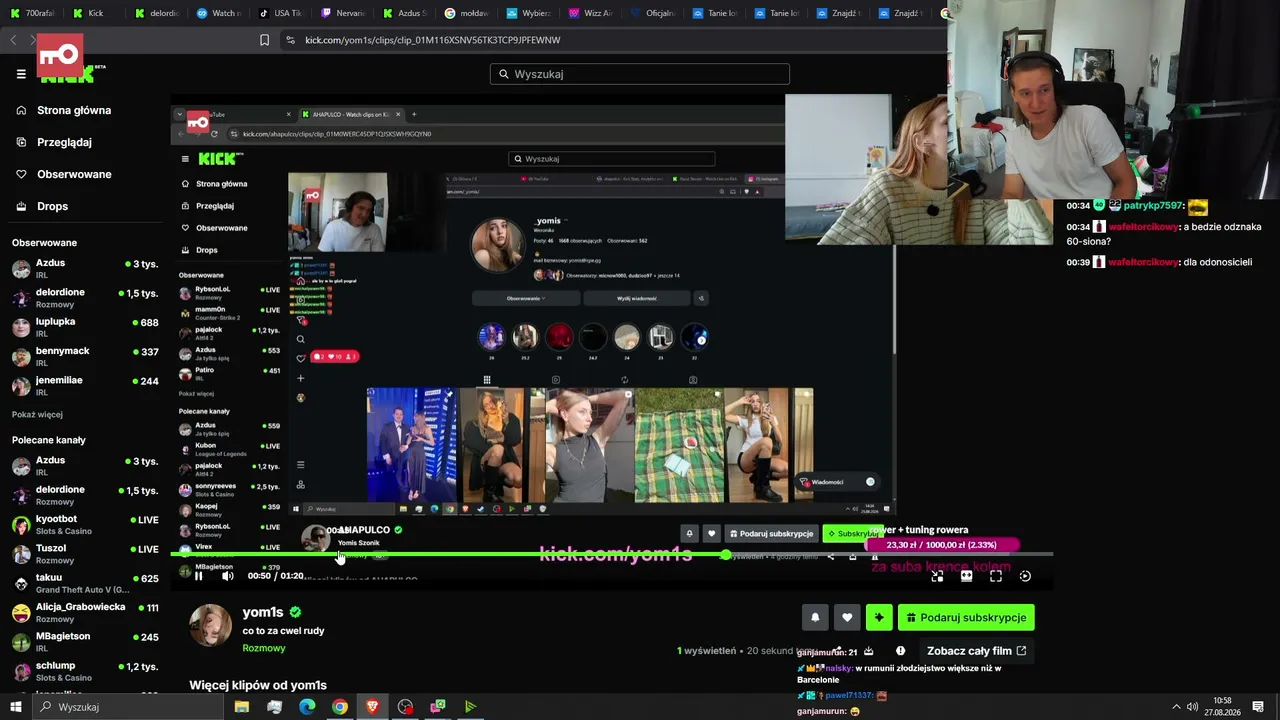Switch to the delordione browser tab
The height and width of the screenshot is (720, 1280).
point(156,13)
